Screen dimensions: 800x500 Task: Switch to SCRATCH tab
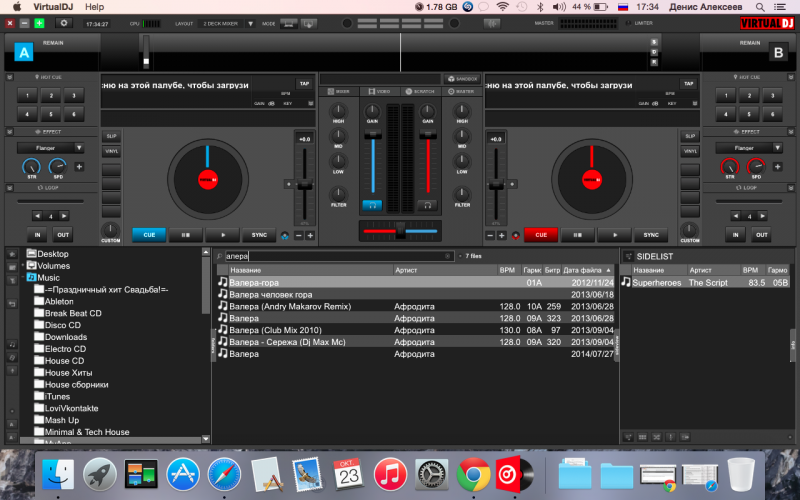420,91
